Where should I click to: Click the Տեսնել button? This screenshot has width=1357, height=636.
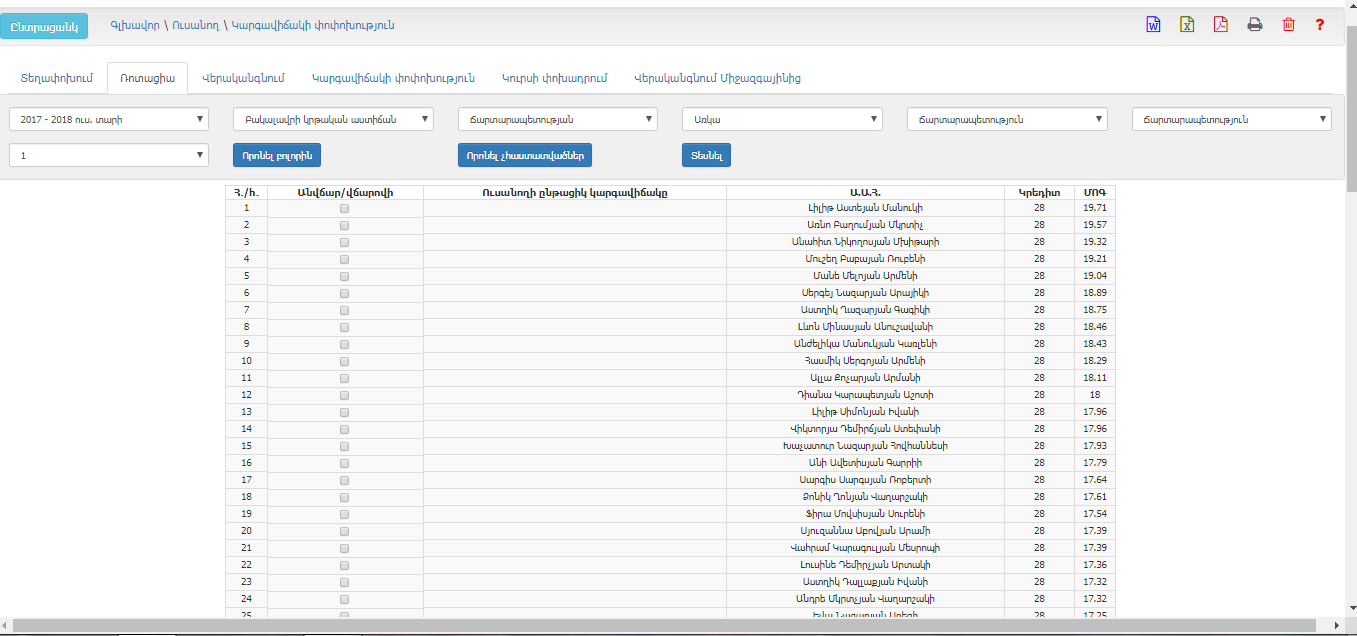[x=706, y=155]
